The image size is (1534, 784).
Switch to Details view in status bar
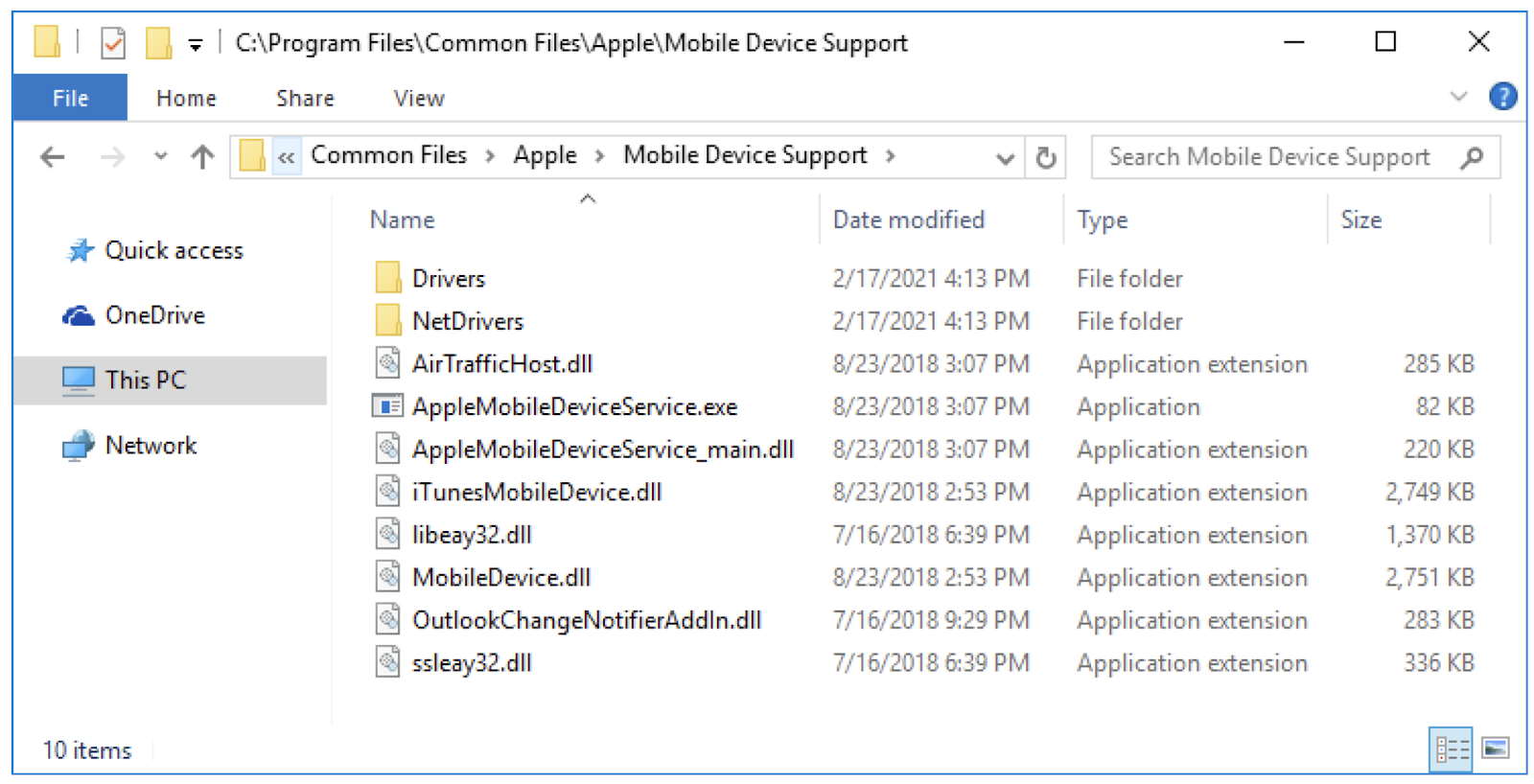point(1451,749)
